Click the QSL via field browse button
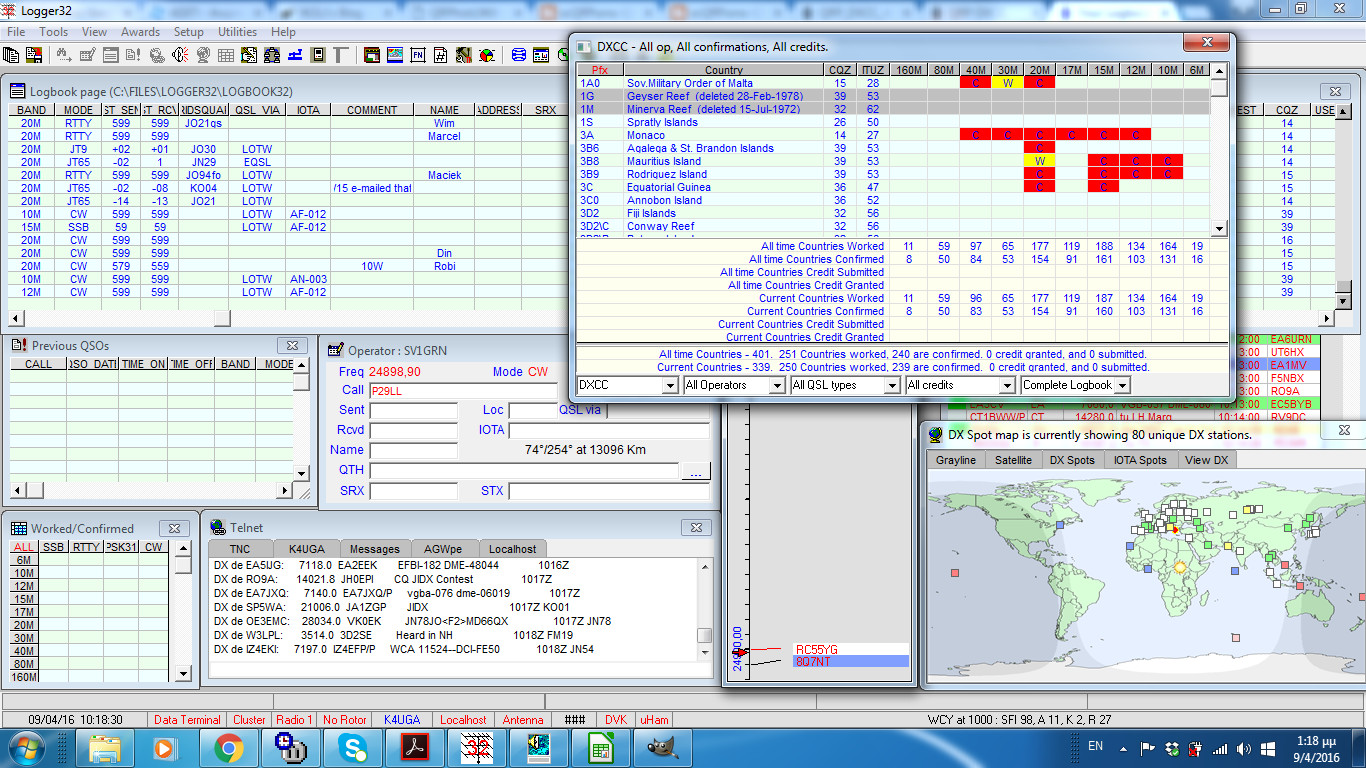 pyautogui.click(x=696, y=473)
